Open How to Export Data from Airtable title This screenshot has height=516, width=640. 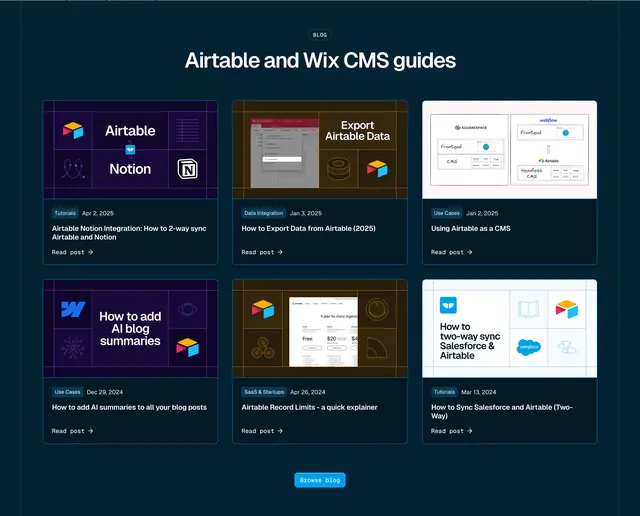[309, 229]
